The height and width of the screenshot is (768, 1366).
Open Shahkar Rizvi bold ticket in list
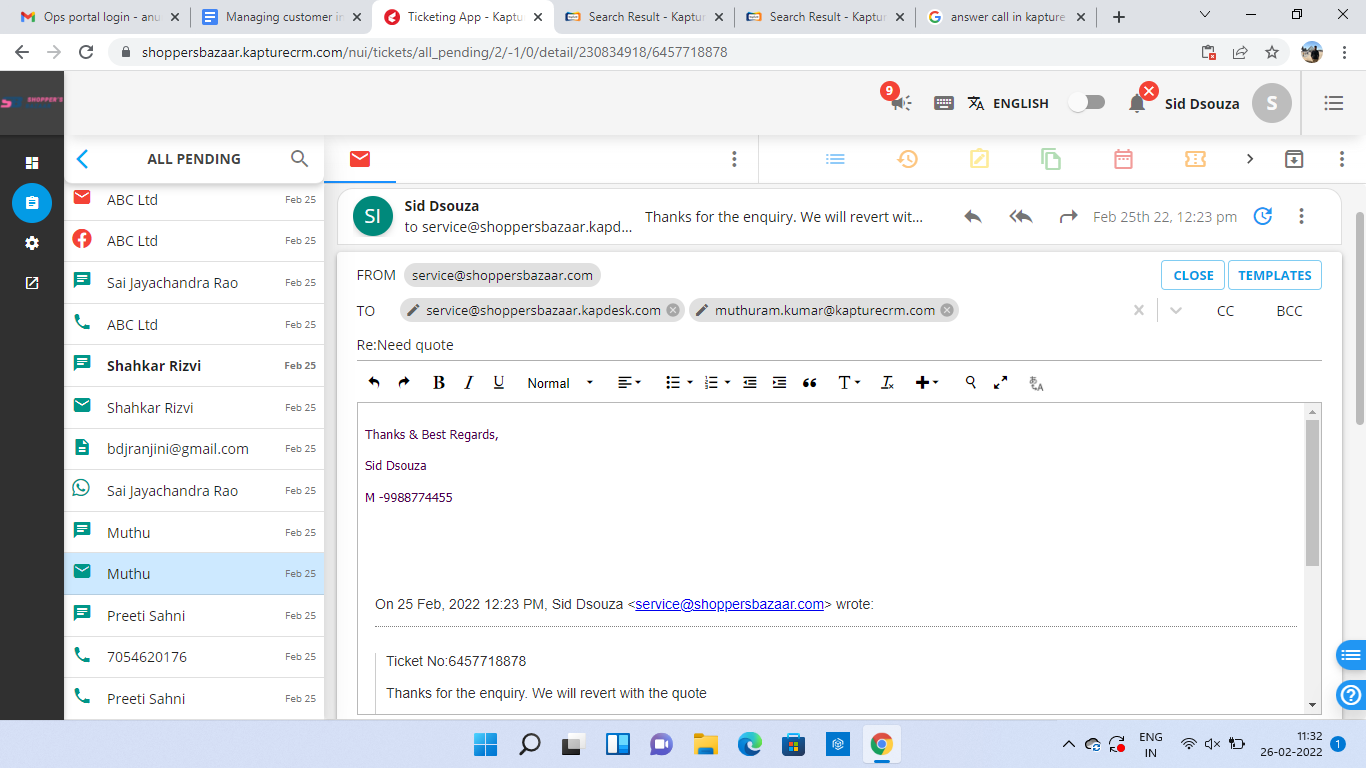[x=194, y=366]
